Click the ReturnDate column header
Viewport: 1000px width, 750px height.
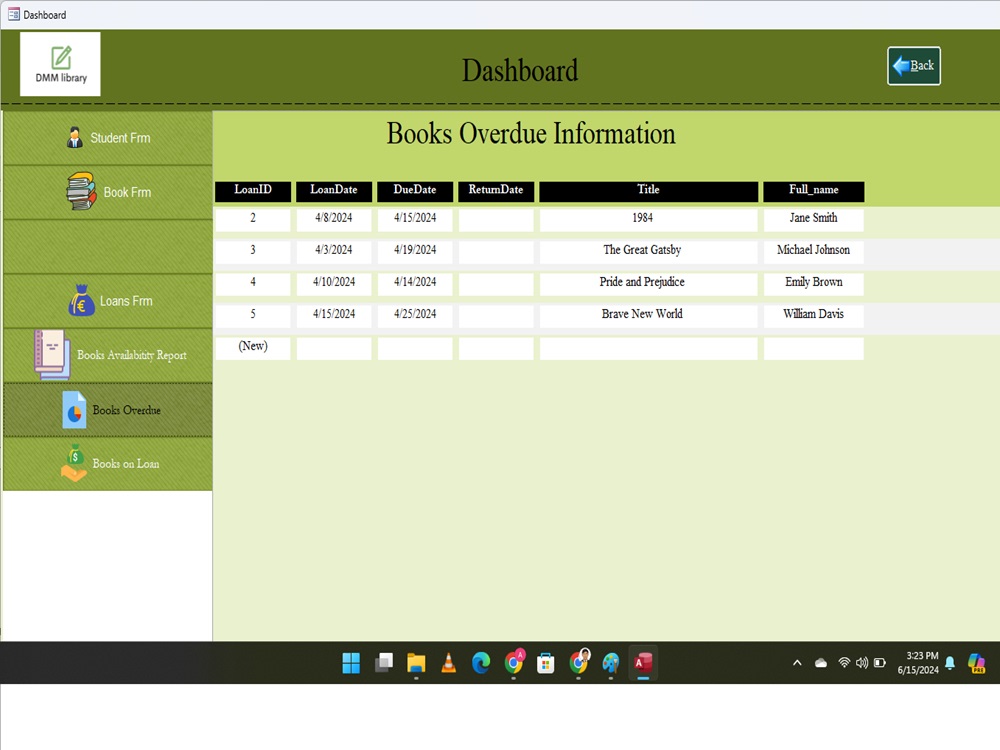coord(496,191)
